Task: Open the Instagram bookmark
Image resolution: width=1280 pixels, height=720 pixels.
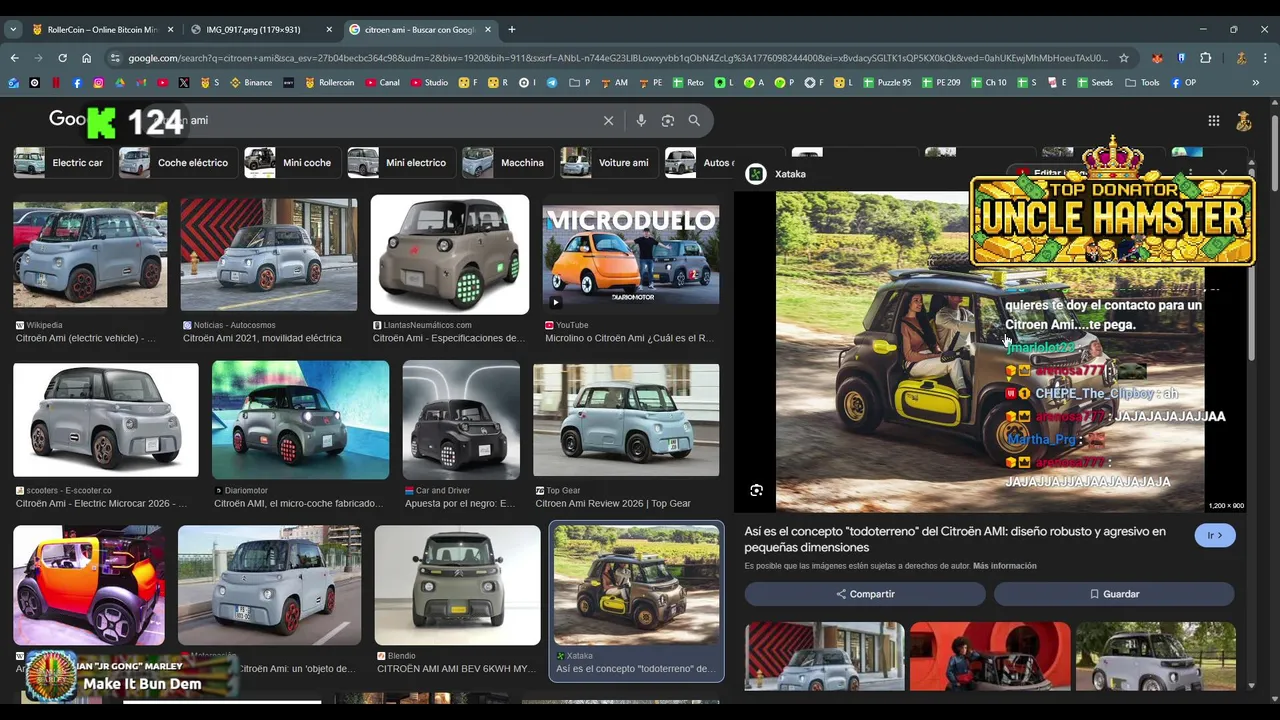Action: click(98, 83)
